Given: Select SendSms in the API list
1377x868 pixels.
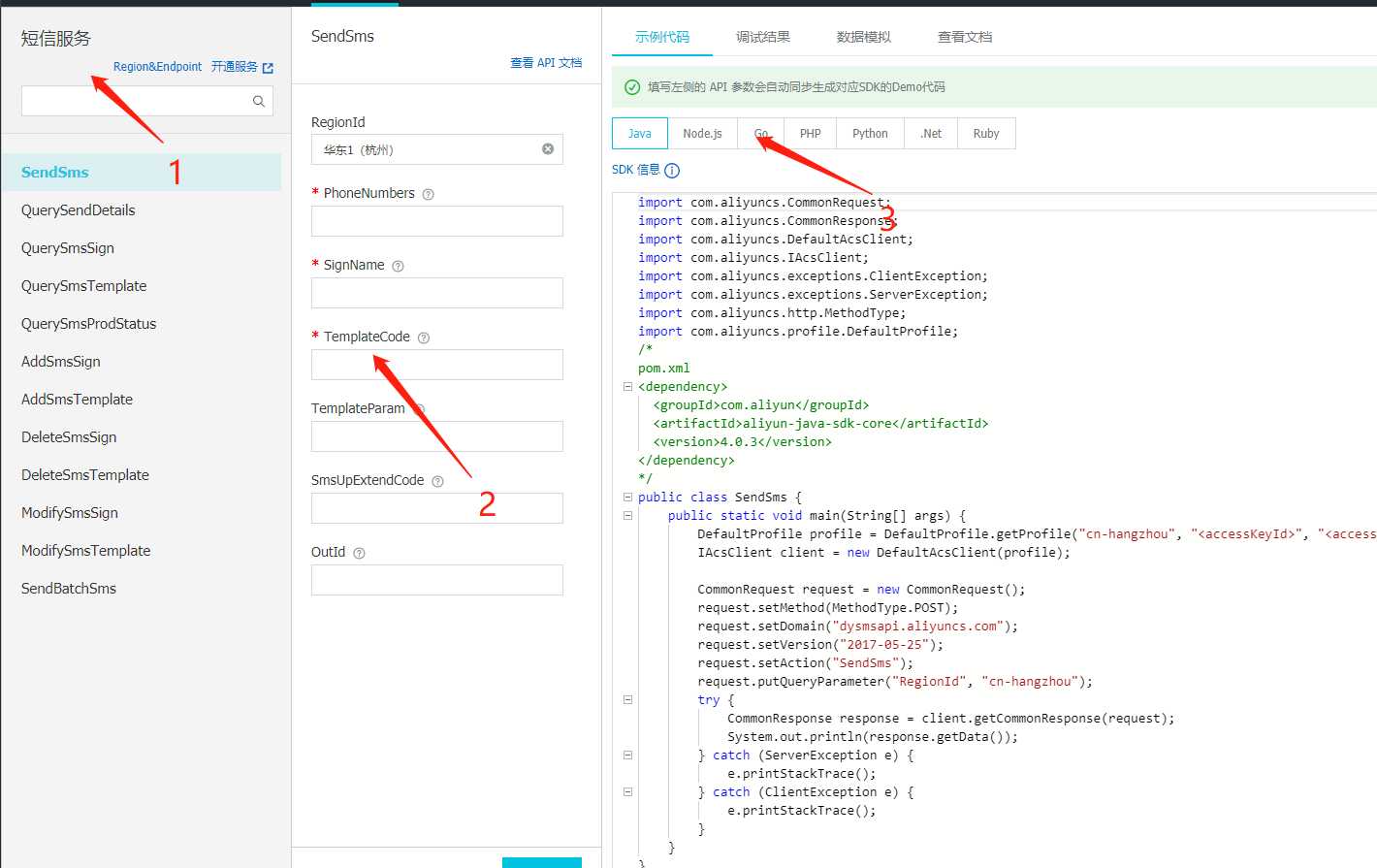Looking at the screenshot, I should 142,172.
